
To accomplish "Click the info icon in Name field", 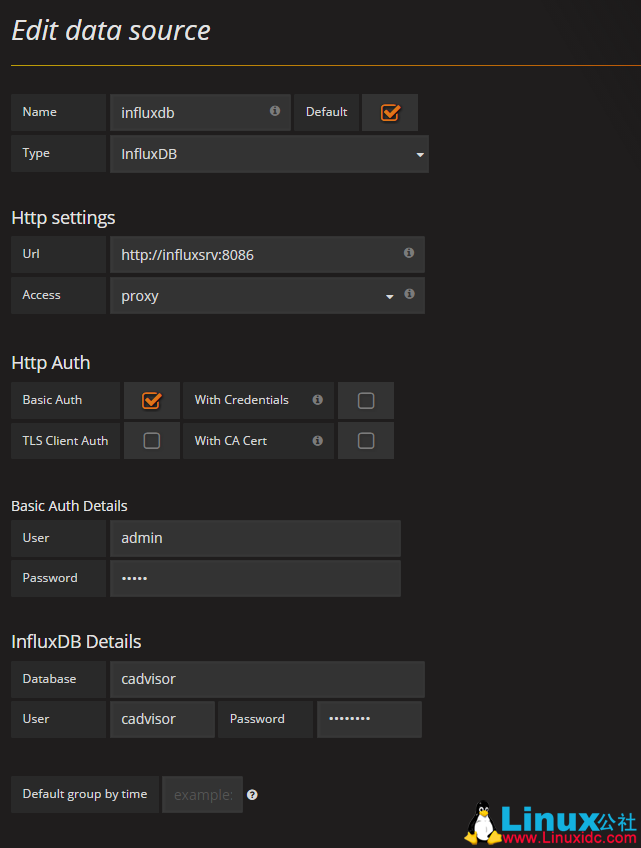I will point(275,111).
